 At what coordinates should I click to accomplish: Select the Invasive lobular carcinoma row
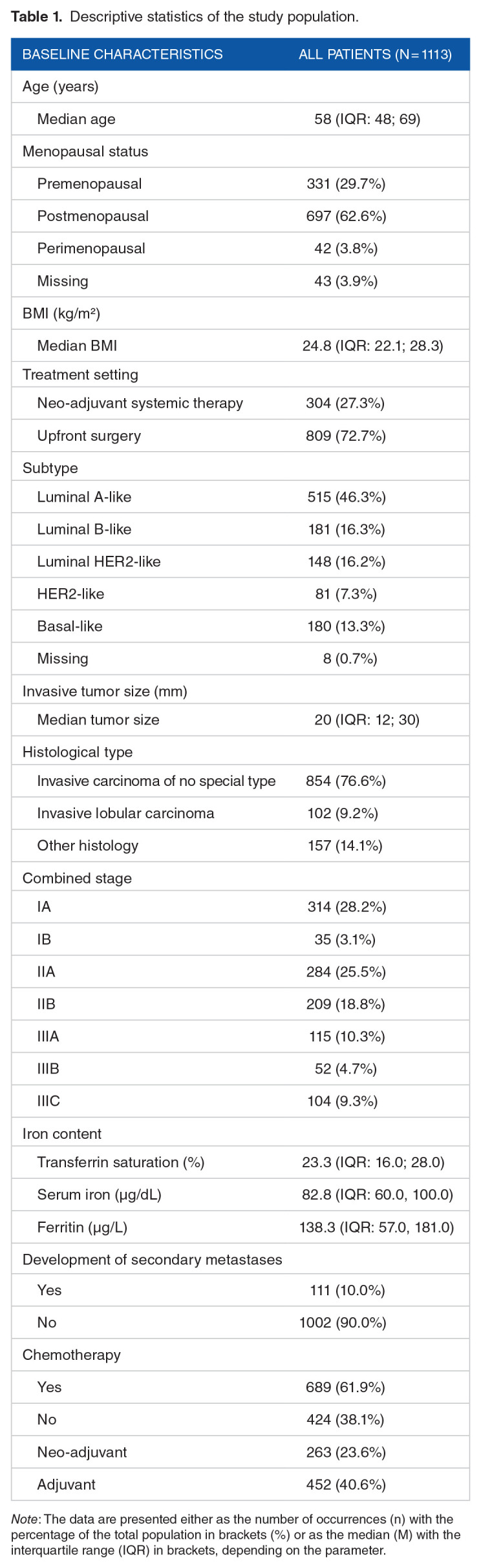125,813
